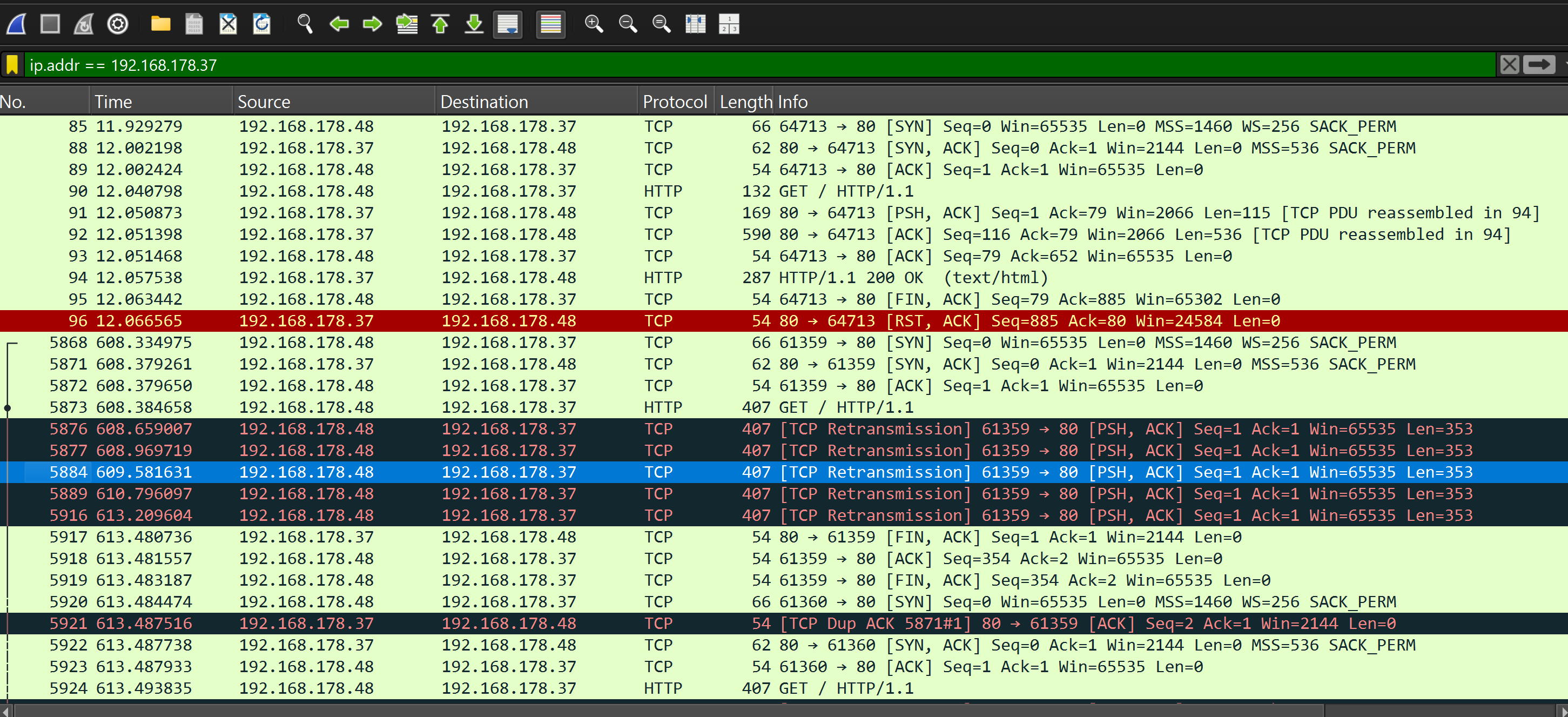Close this capture file

[227, 24]
